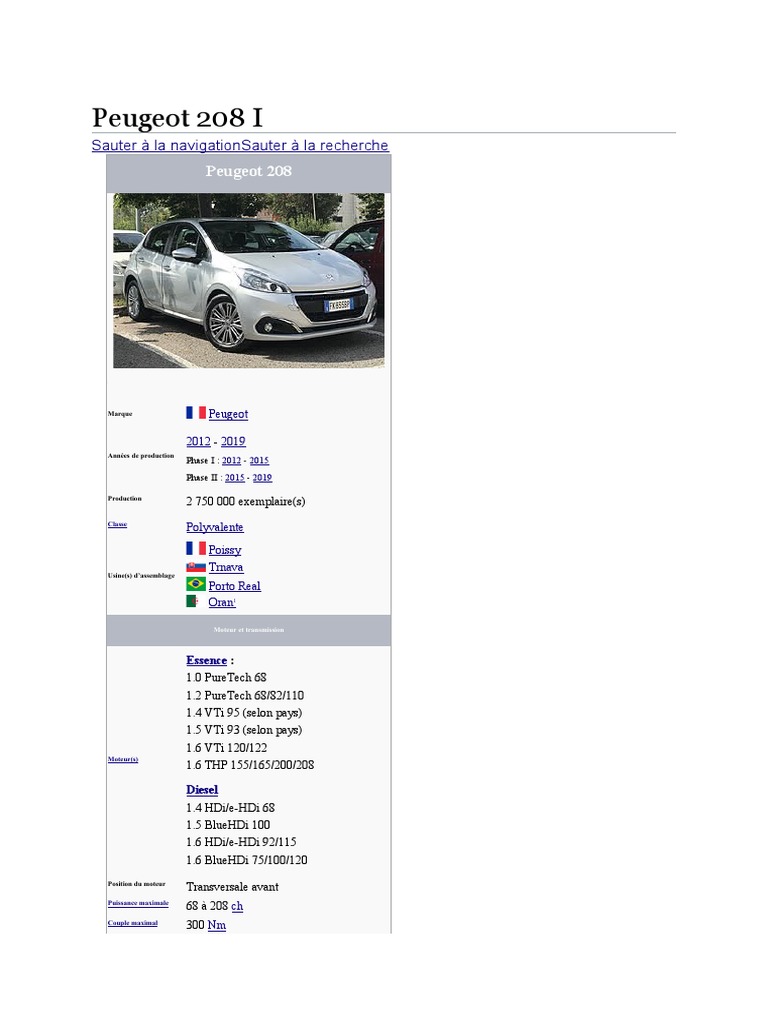Click the French flag icon beside Peugeot

click(x=196, y=413)
